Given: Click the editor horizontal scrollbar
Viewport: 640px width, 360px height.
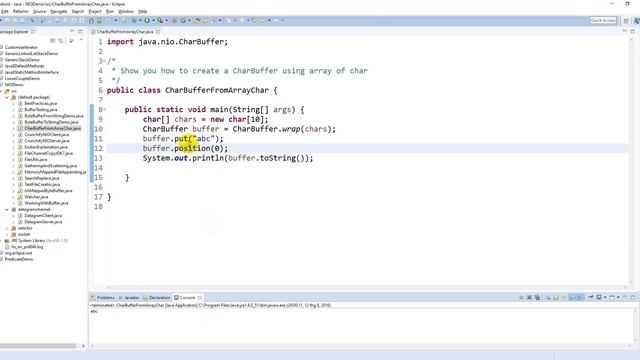Looking at the screenshot, I should 367,287.
